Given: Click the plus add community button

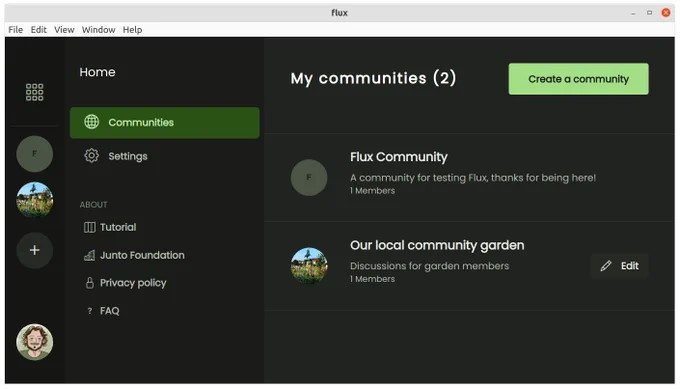Looking at the screenshot, I should pyautogui.click(x=34, y=250).
